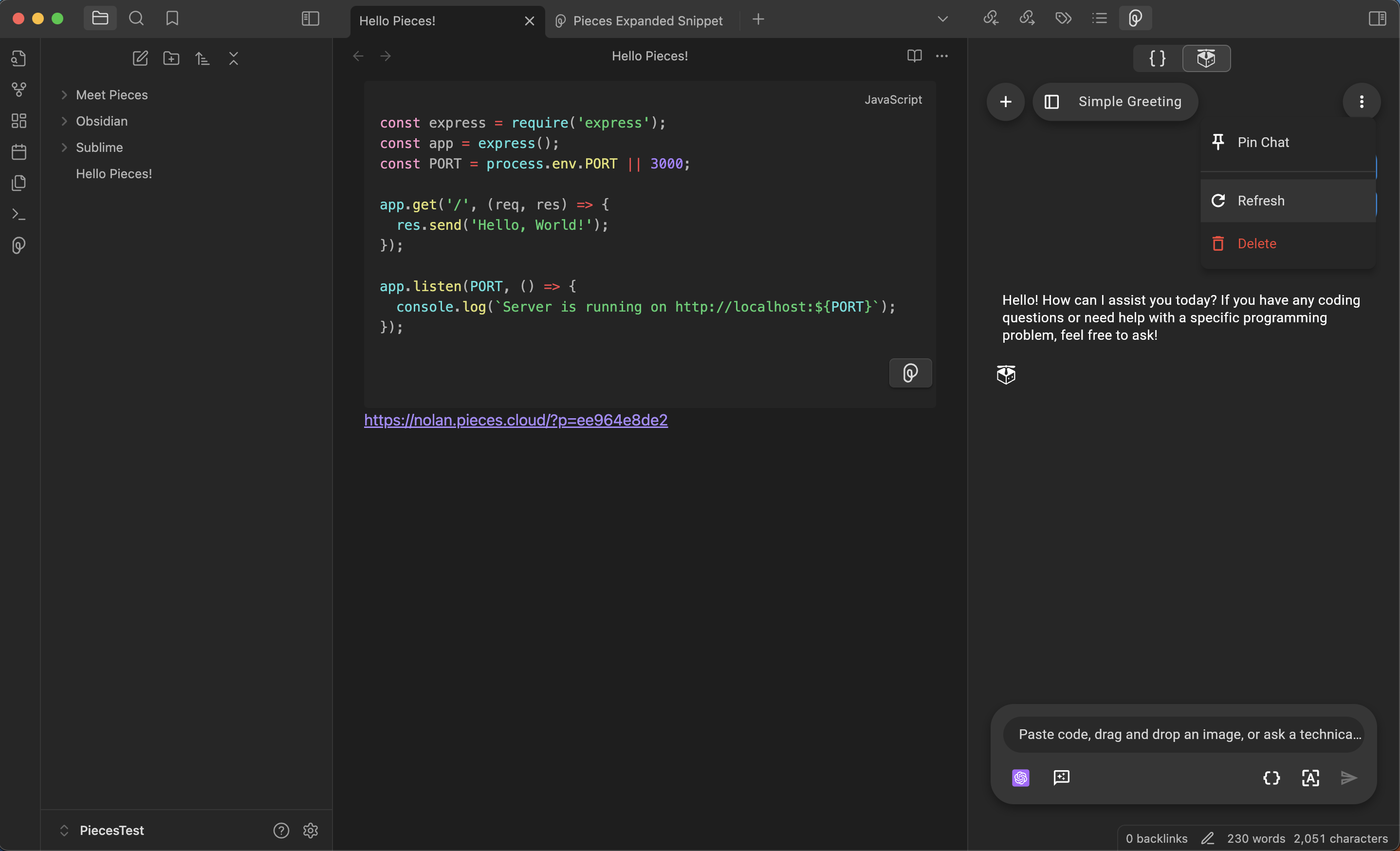Change sort order in file explorer
This screenshot has width=1400, height=851.
coord(203,58)
